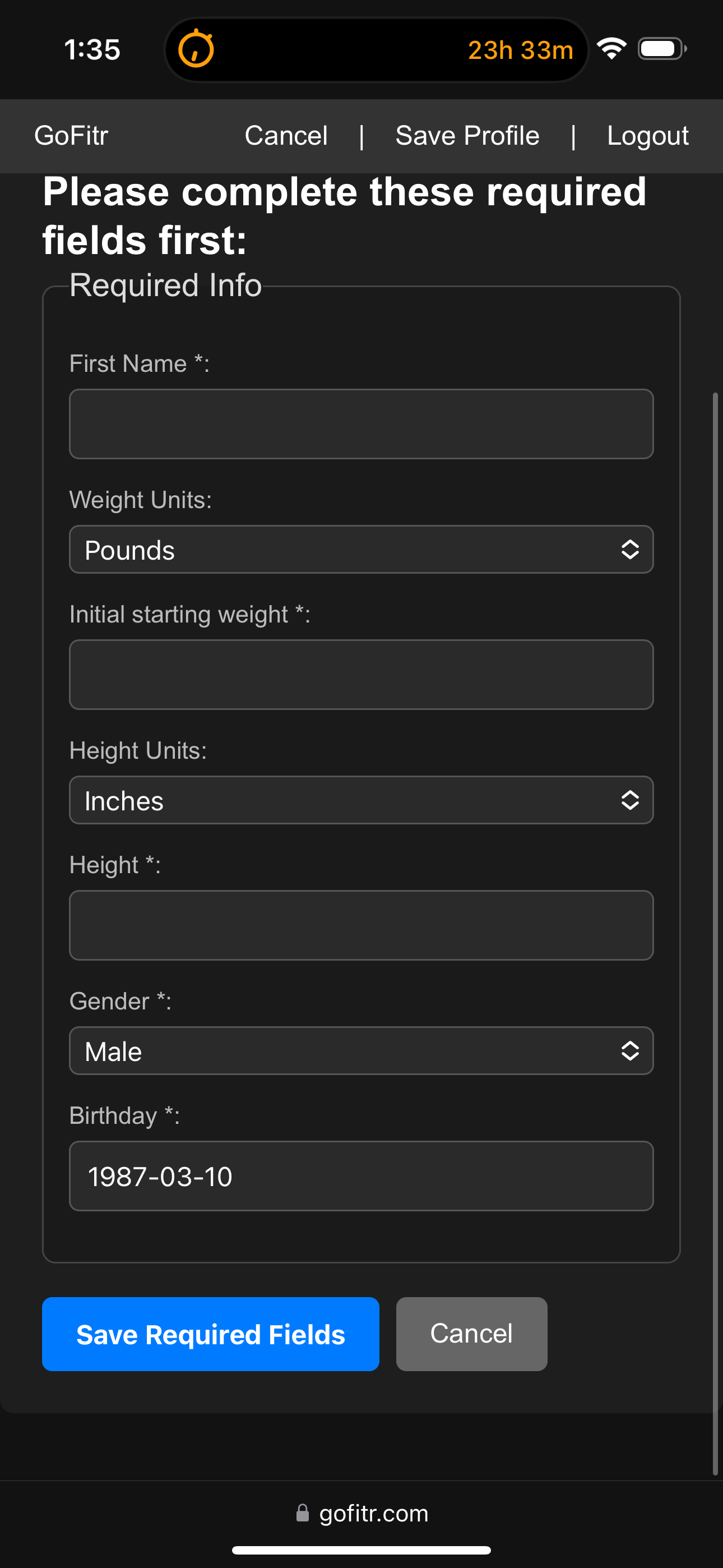Click the First Name input field
Image resolution: width=723 pixels, height=1568 pixels.
pos(361,423)
